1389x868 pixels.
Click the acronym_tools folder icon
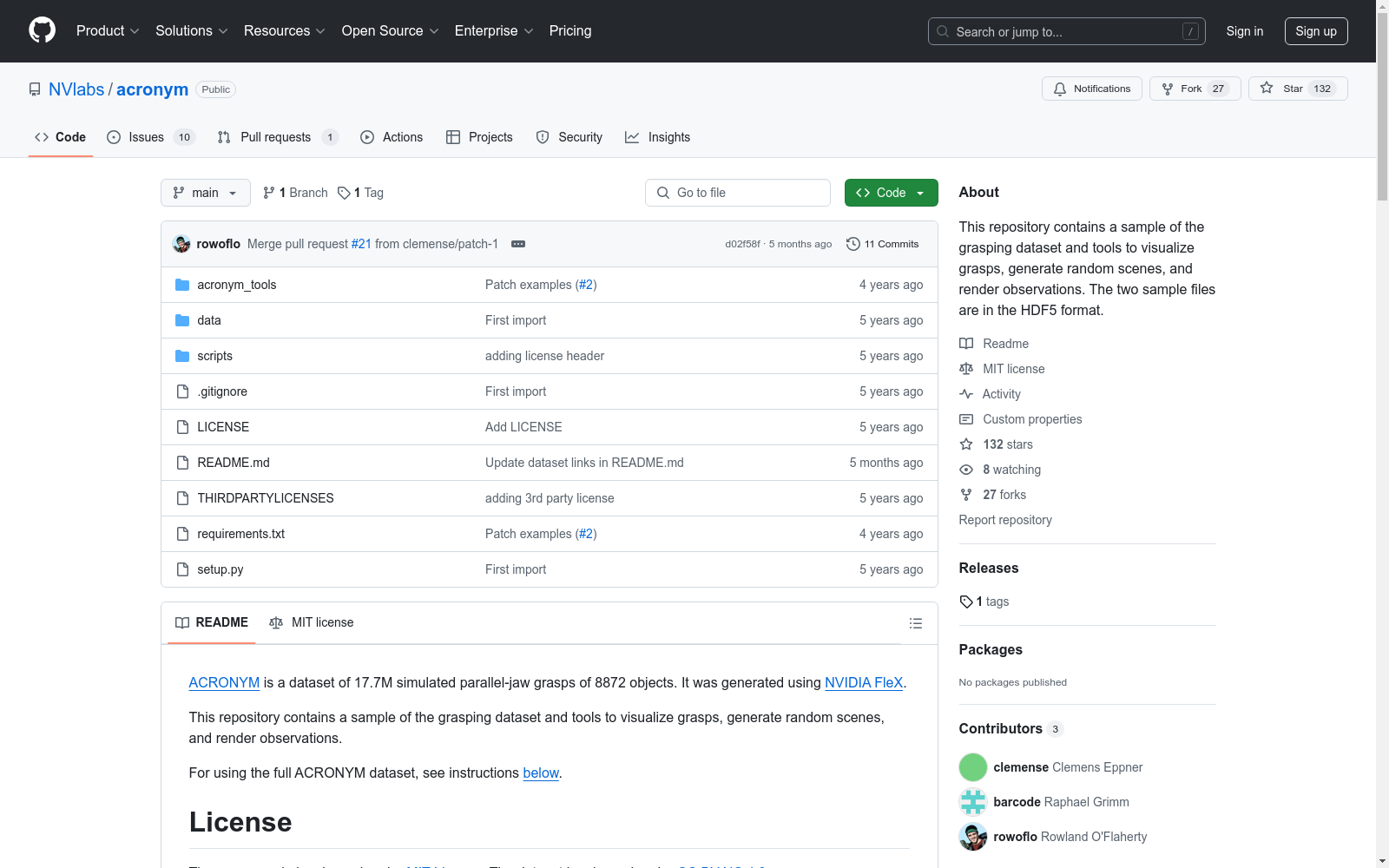[182, 285]
